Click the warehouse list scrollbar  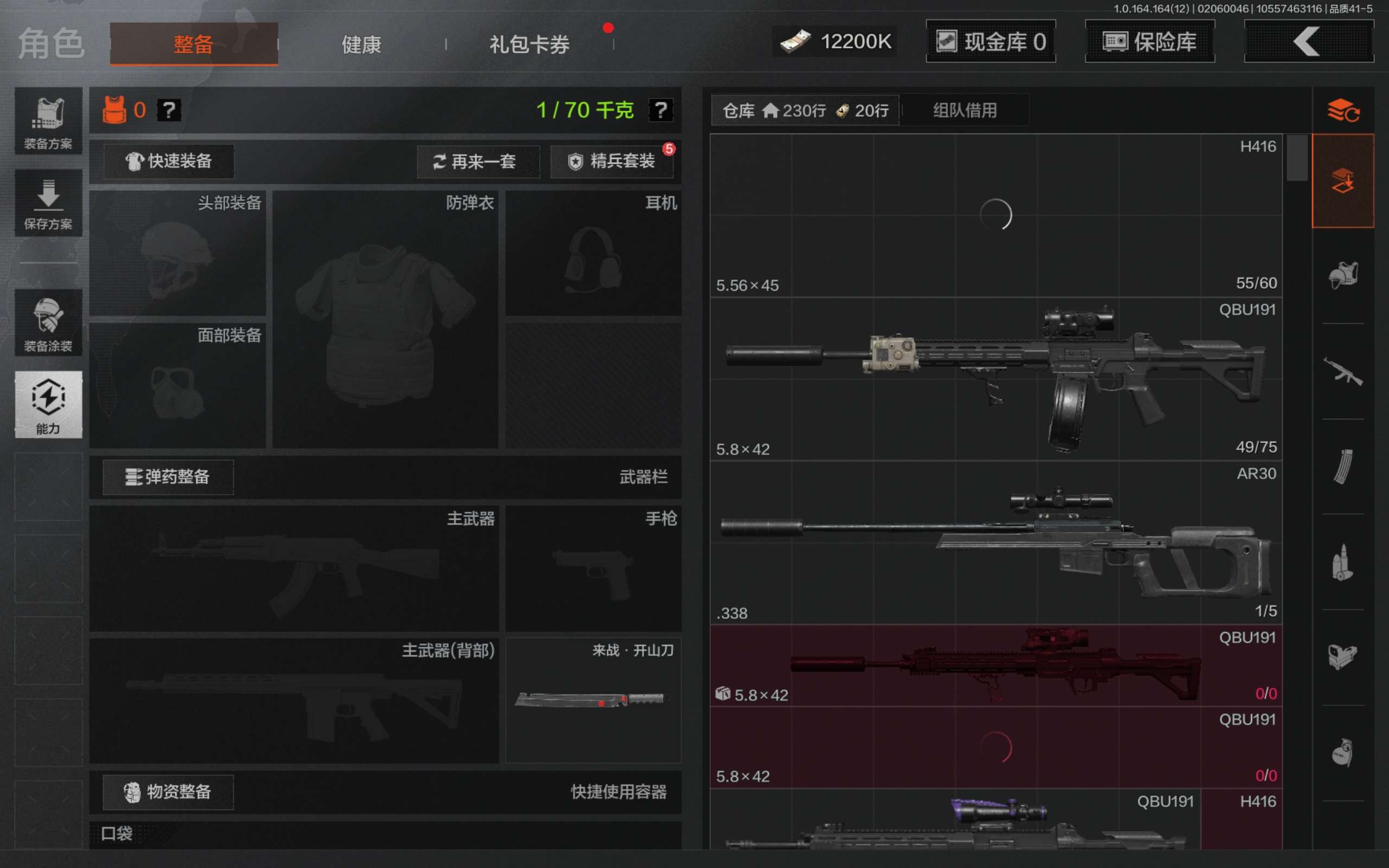[1297, 158]
